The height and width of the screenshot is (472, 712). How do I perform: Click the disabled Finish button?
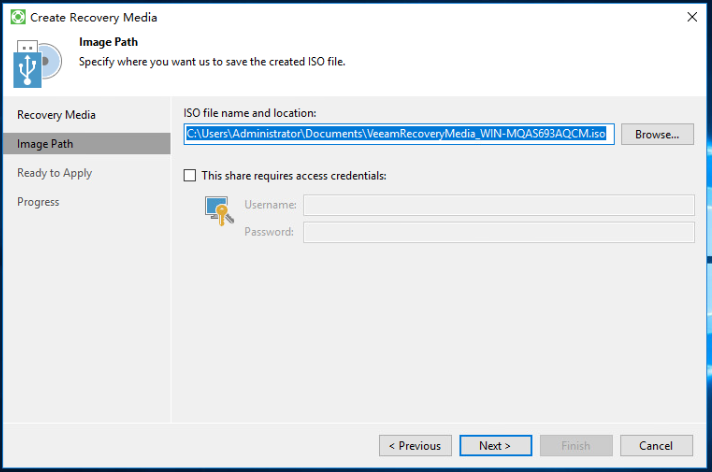[576, 446]
